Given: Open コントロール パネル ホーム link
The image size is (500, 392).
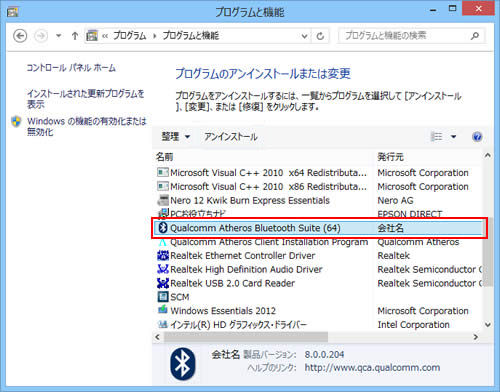Looking at the screenshot, I should [71, 68].
